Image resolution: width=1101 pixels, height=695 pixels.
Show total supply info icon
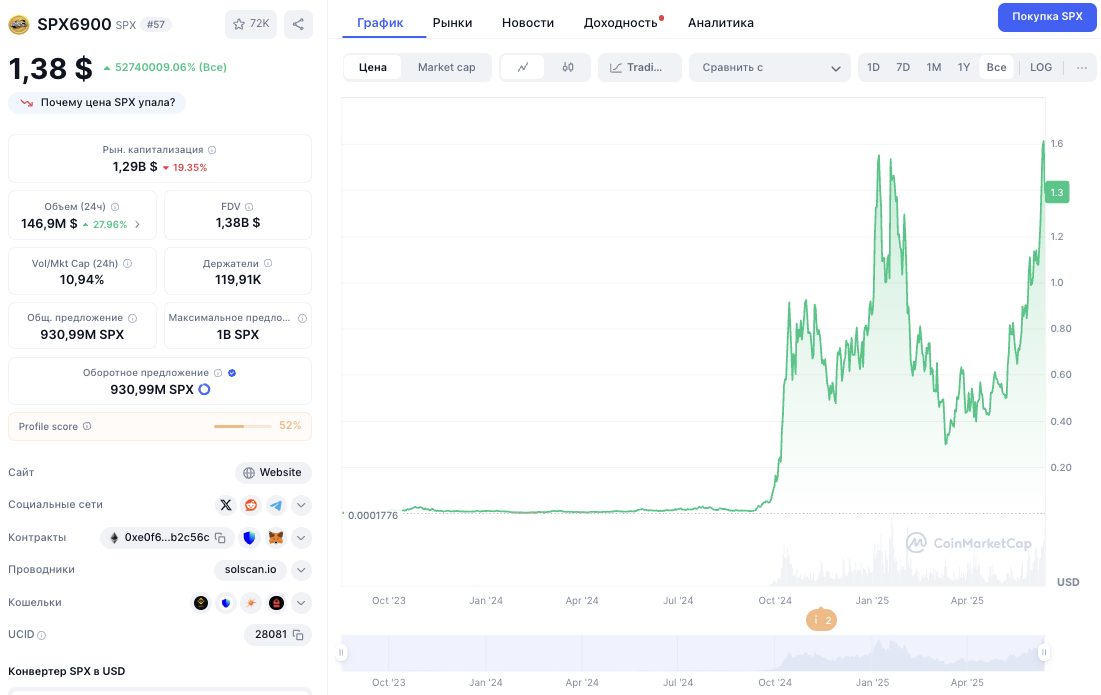pyautogui.click(x=133, y=318)
